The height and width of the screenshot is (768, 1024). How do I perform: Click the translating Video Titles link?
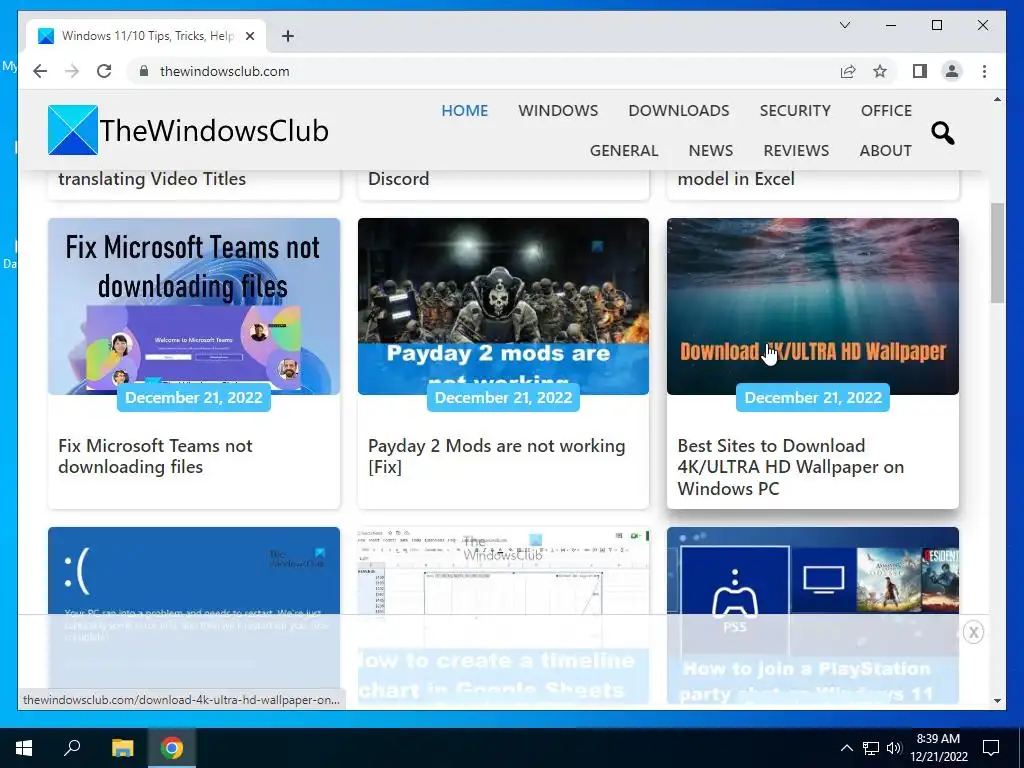[x=152, y=179]
